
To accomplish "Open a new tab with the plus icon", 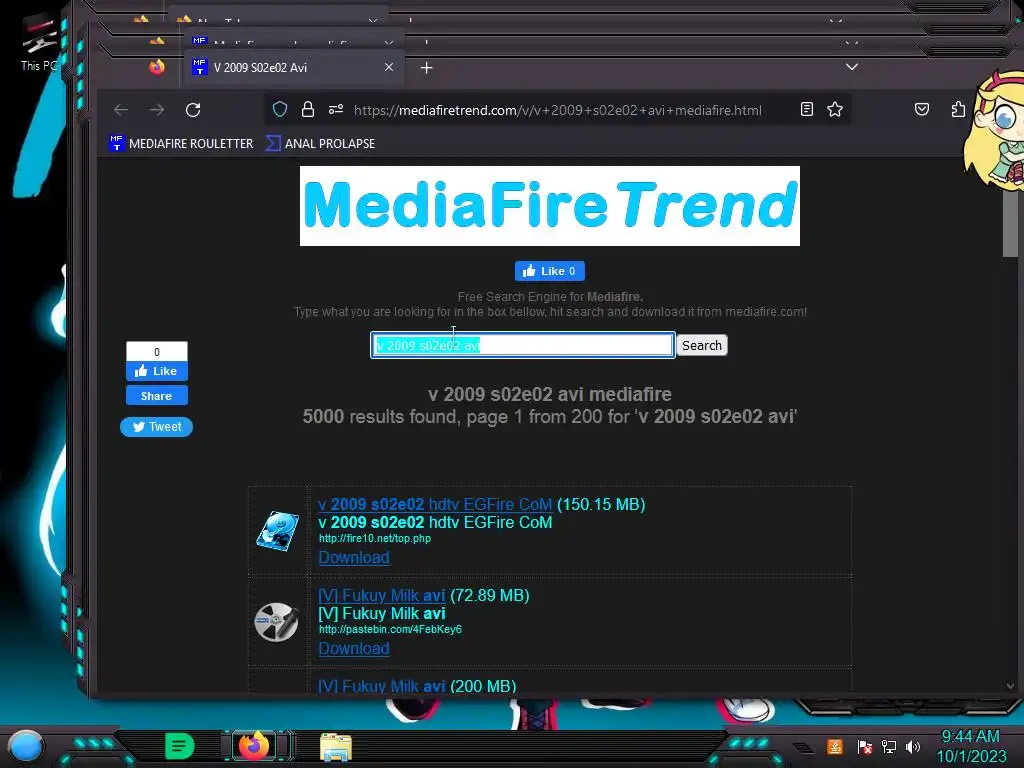I will coord(426,67).
